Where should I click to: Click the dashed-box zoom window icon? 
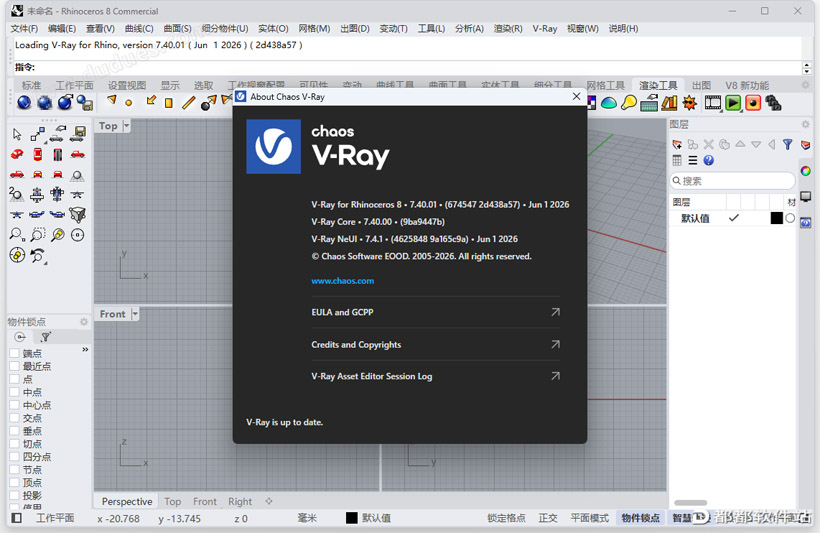38,234
